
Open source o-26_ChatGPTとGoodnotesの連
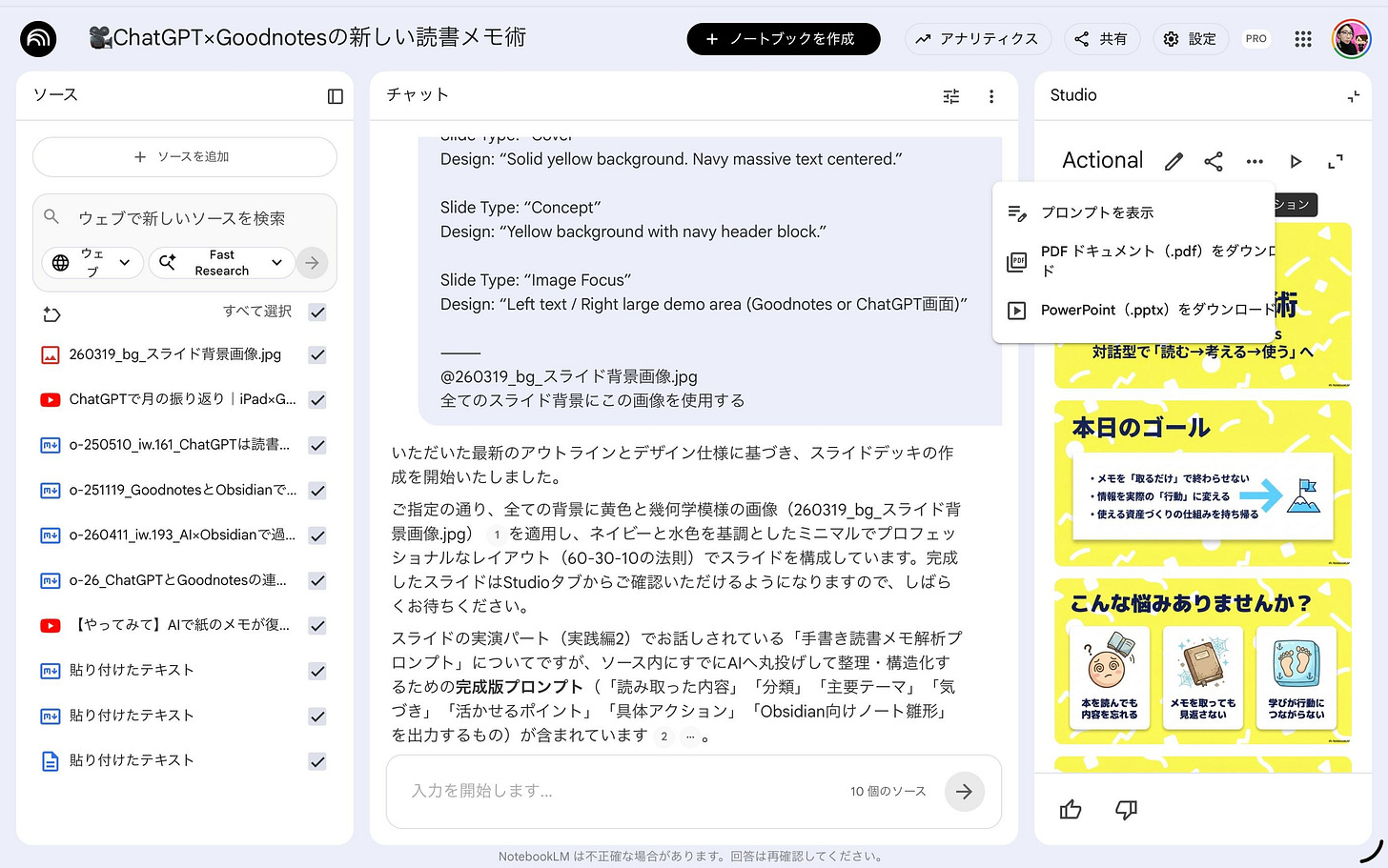177,580
